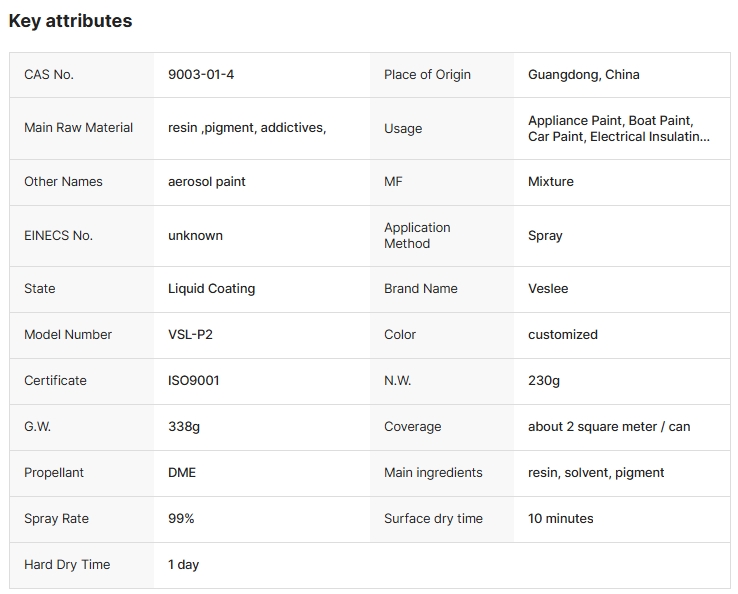Click the MF Mixture value
Screen dimensions: 738x594
pos(551,182)
